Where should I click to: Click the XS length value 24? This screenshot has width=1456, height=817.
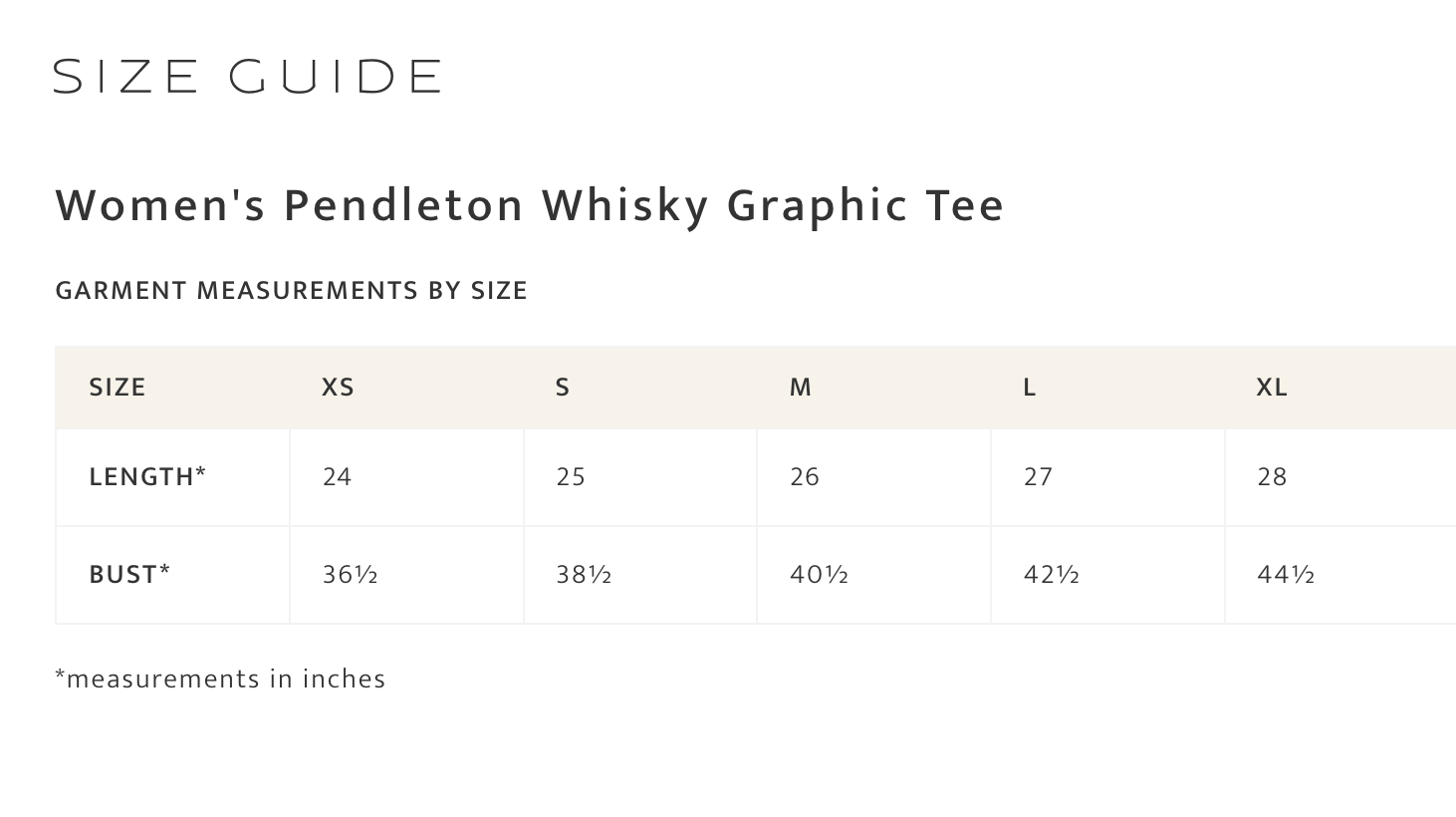click(x=337, y=477)
